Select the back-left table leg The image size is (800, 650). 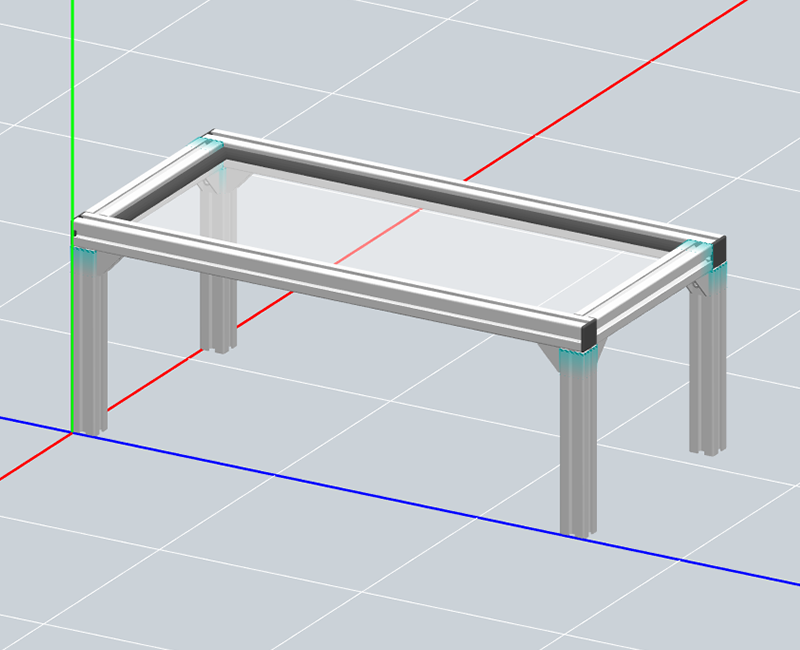[218, 300]
